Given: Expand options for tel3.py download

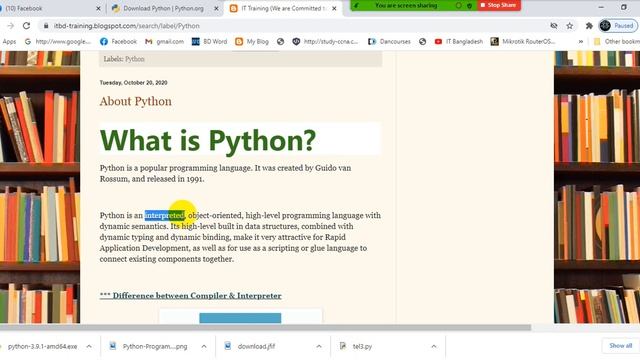Looking at the screenshot, I should (x=434, y=347).
